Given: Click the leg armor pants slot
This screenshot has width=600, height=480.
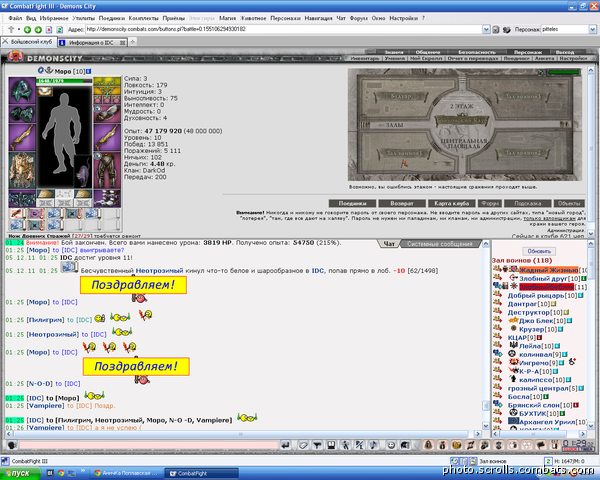Looking at the screenshot, I should [107, 170].
